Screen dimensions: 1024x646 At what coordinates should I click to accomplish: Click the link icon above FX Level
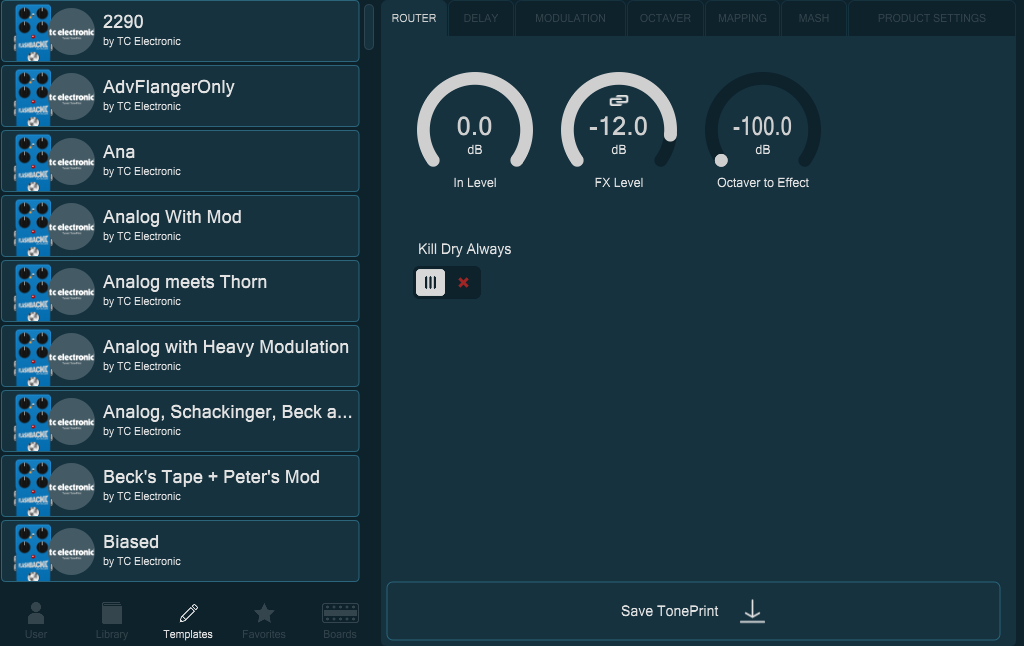(x=618, y=101)
